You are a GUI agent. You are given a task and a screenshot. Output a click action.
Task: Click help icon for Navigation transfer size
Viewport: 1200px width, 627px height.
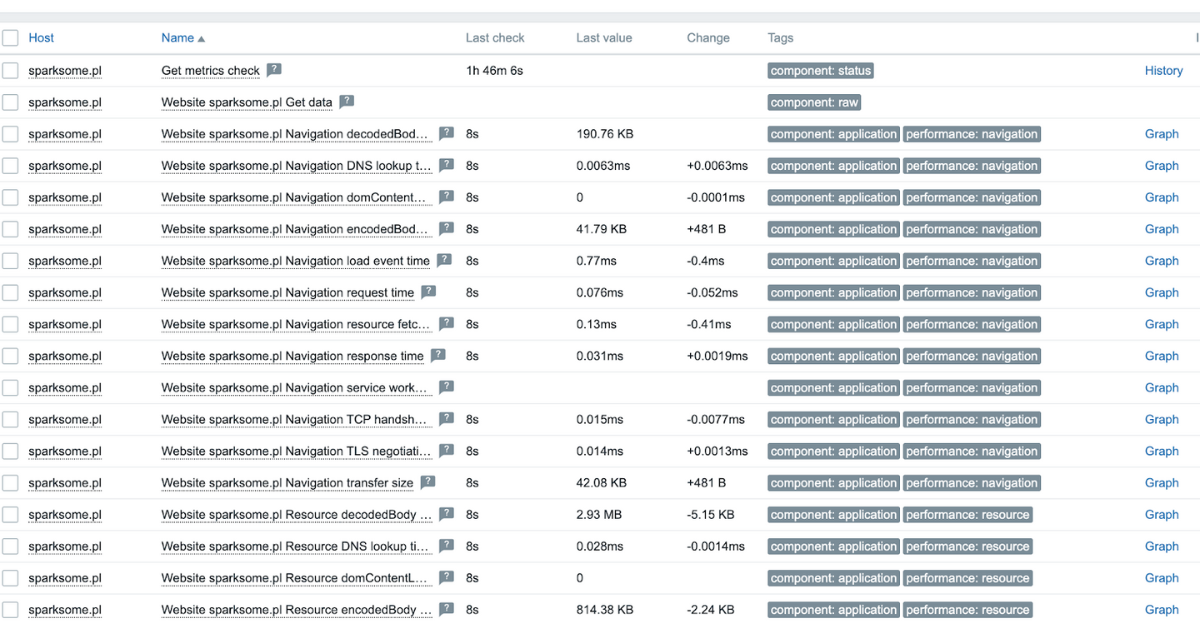428,483
